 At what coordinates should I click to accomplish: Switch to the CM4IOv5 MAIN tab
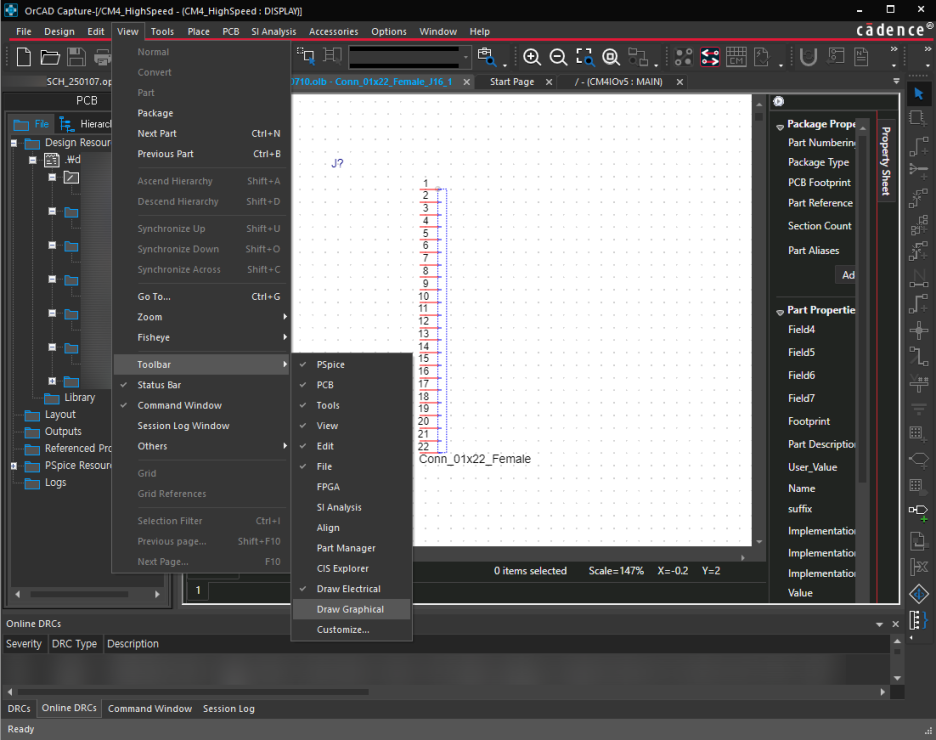pos(618,82)
